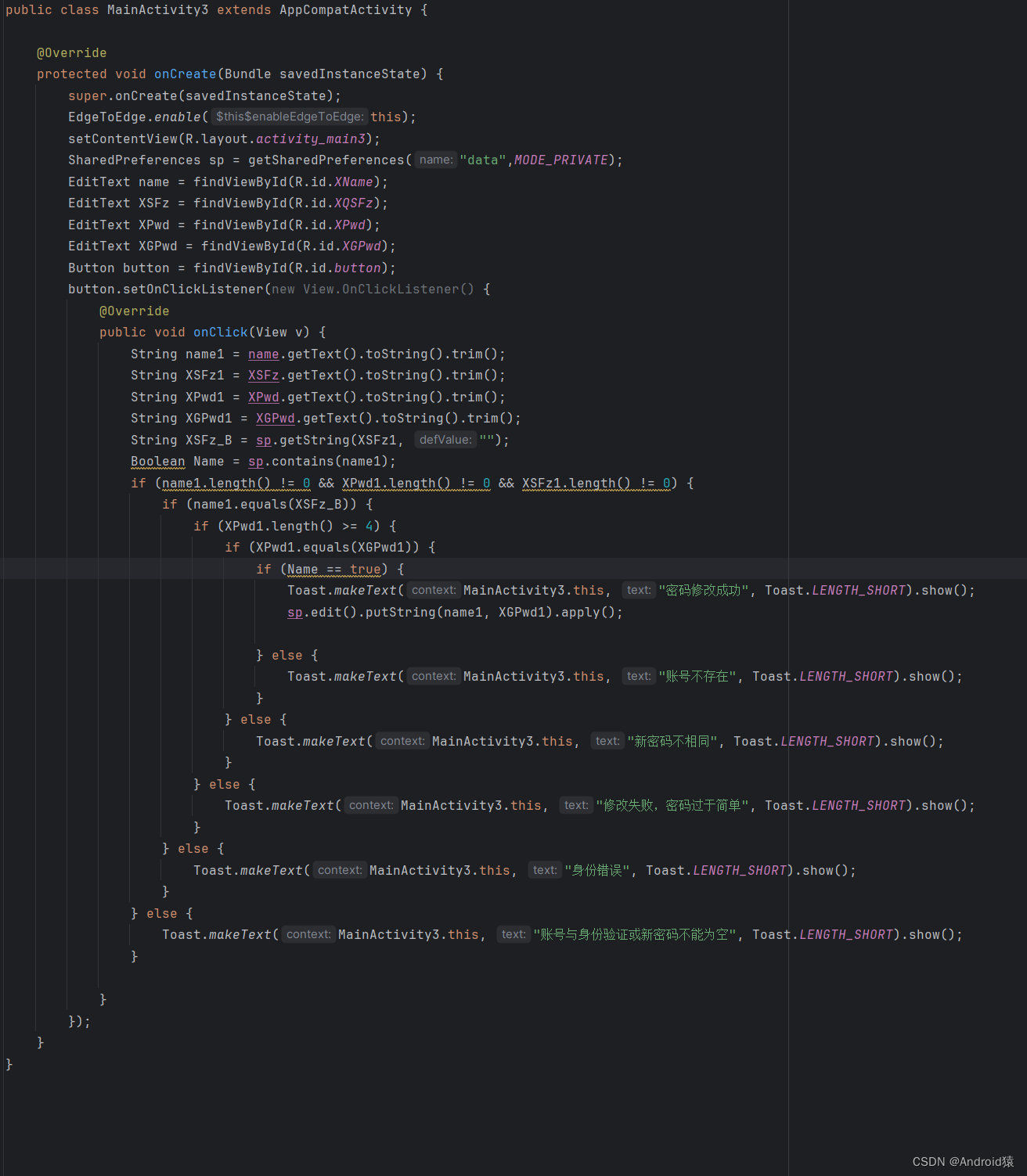Click EdgeToEdge.enable method call
Viewport: 1027px width, 1176px height.
pyautogui.click(x=134, y=117)
